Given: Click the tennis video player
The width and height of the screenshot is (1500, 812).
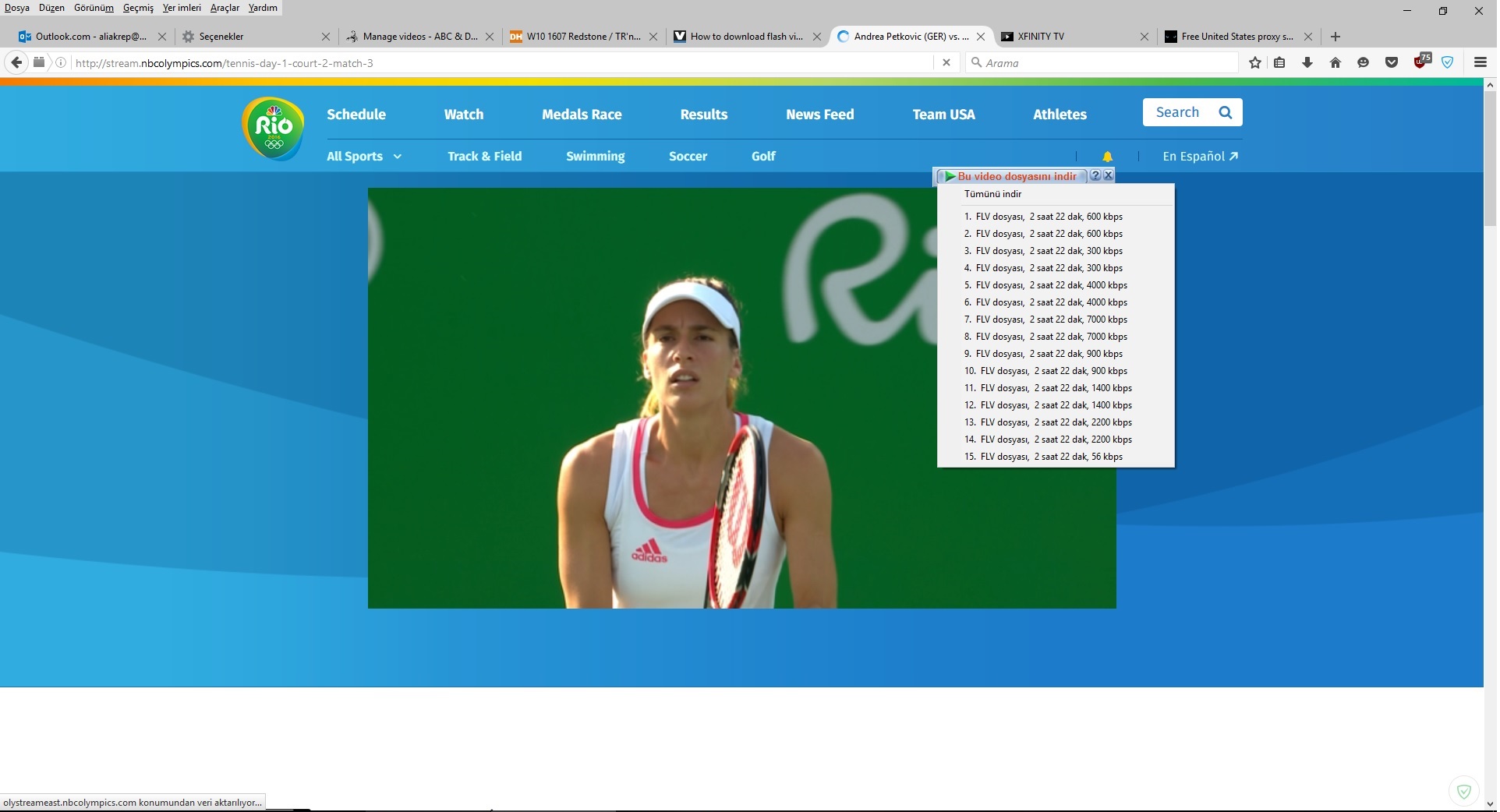Looking at the screenshot, I should (x=741, y=397).
